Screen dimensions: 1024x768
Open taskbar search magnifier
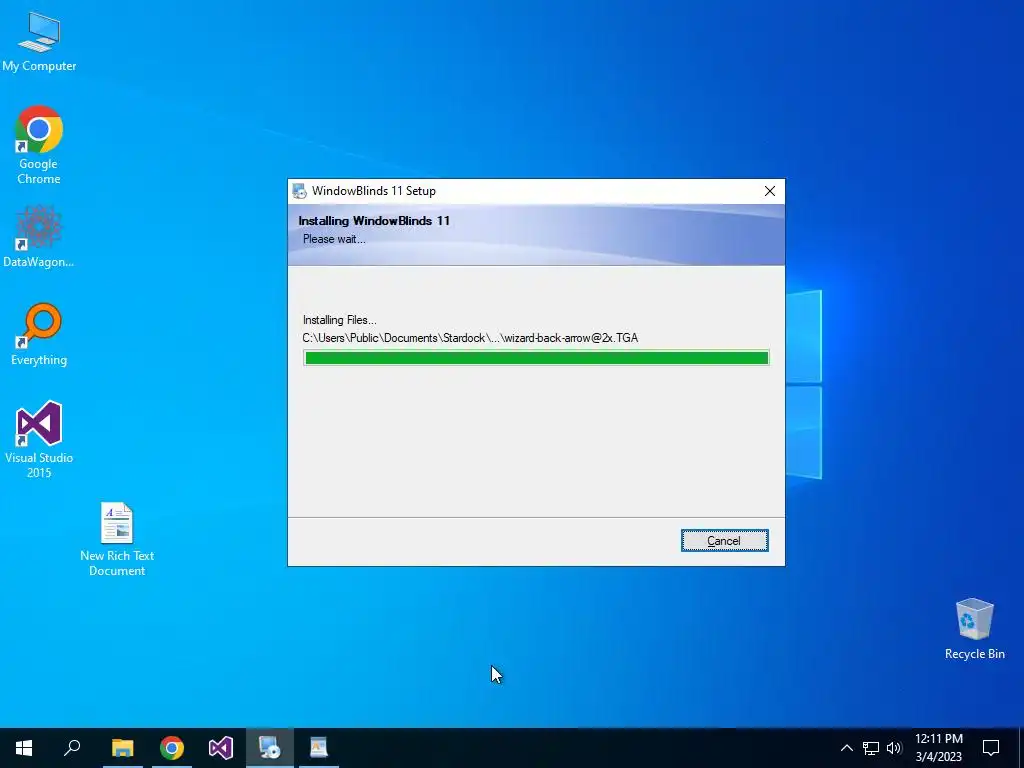click(x=72, y=748)
